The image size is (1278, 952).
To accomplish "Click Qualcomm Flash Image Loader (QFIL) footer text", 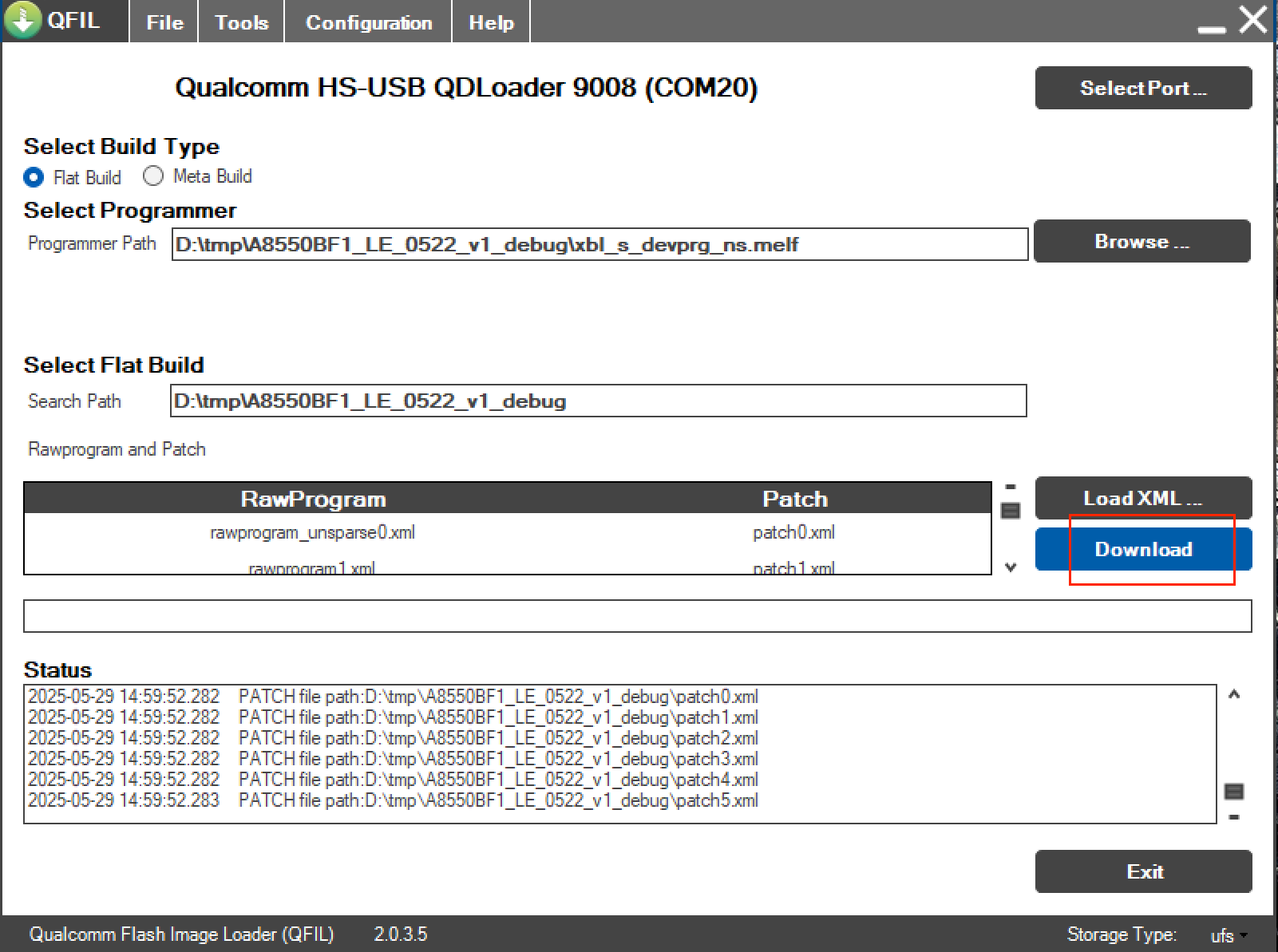I will (181, 934).
